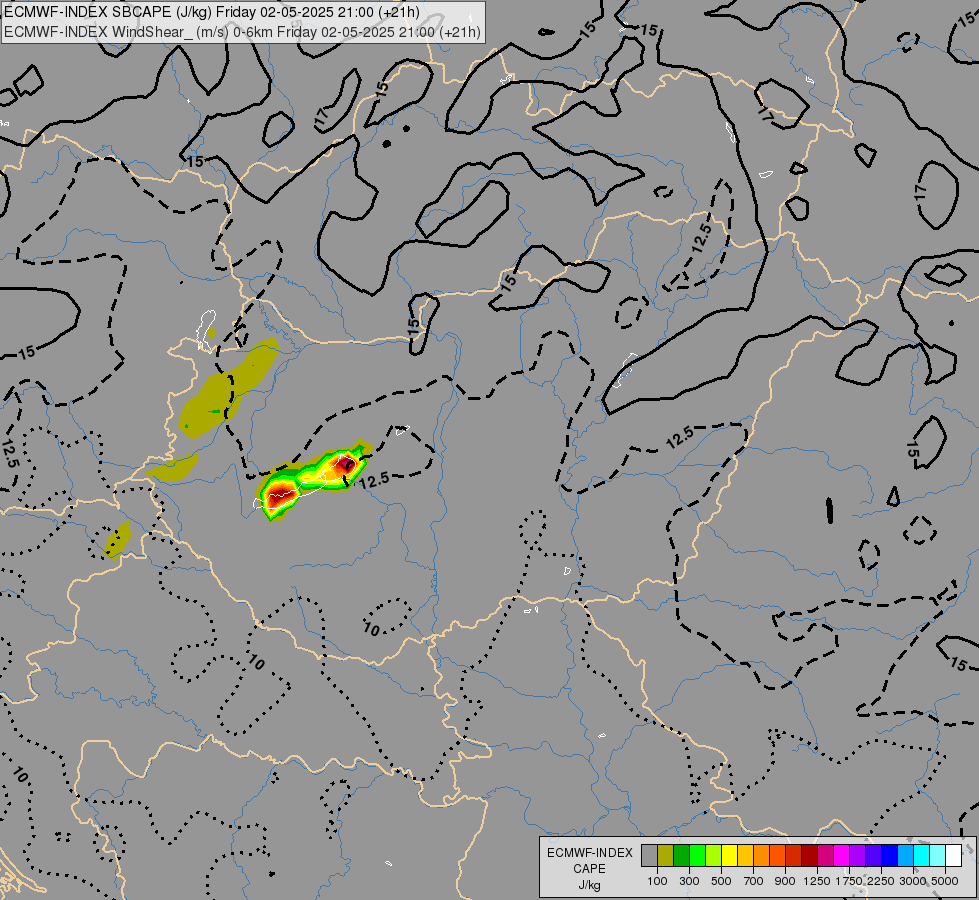Click the legend value 700
979x900 pixels.
coord(754,881)
